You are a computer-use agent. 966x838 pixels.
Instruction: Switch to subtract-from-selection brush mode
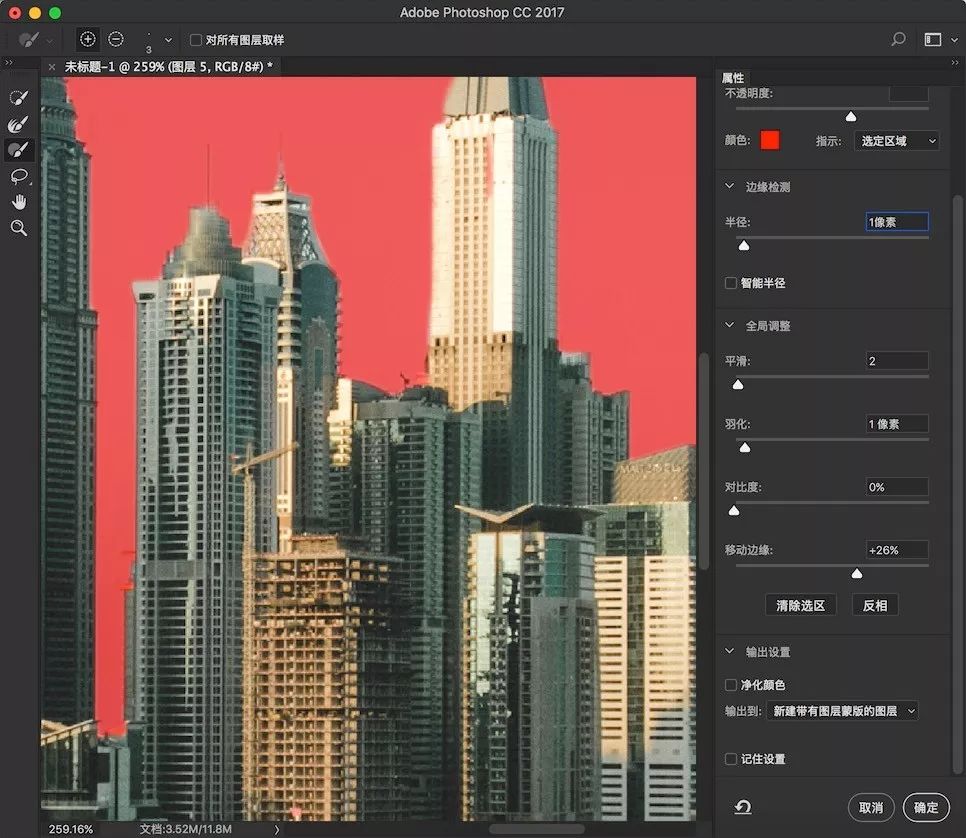click(115, 39)
